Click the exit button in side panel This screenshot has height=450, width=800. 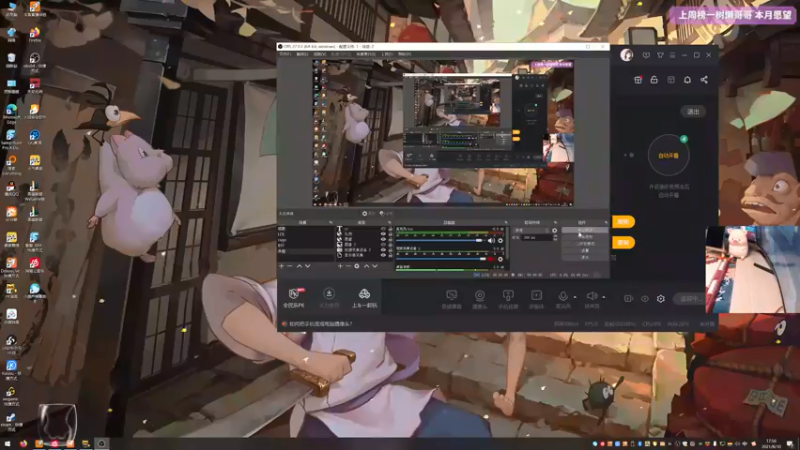coord(693,111)
